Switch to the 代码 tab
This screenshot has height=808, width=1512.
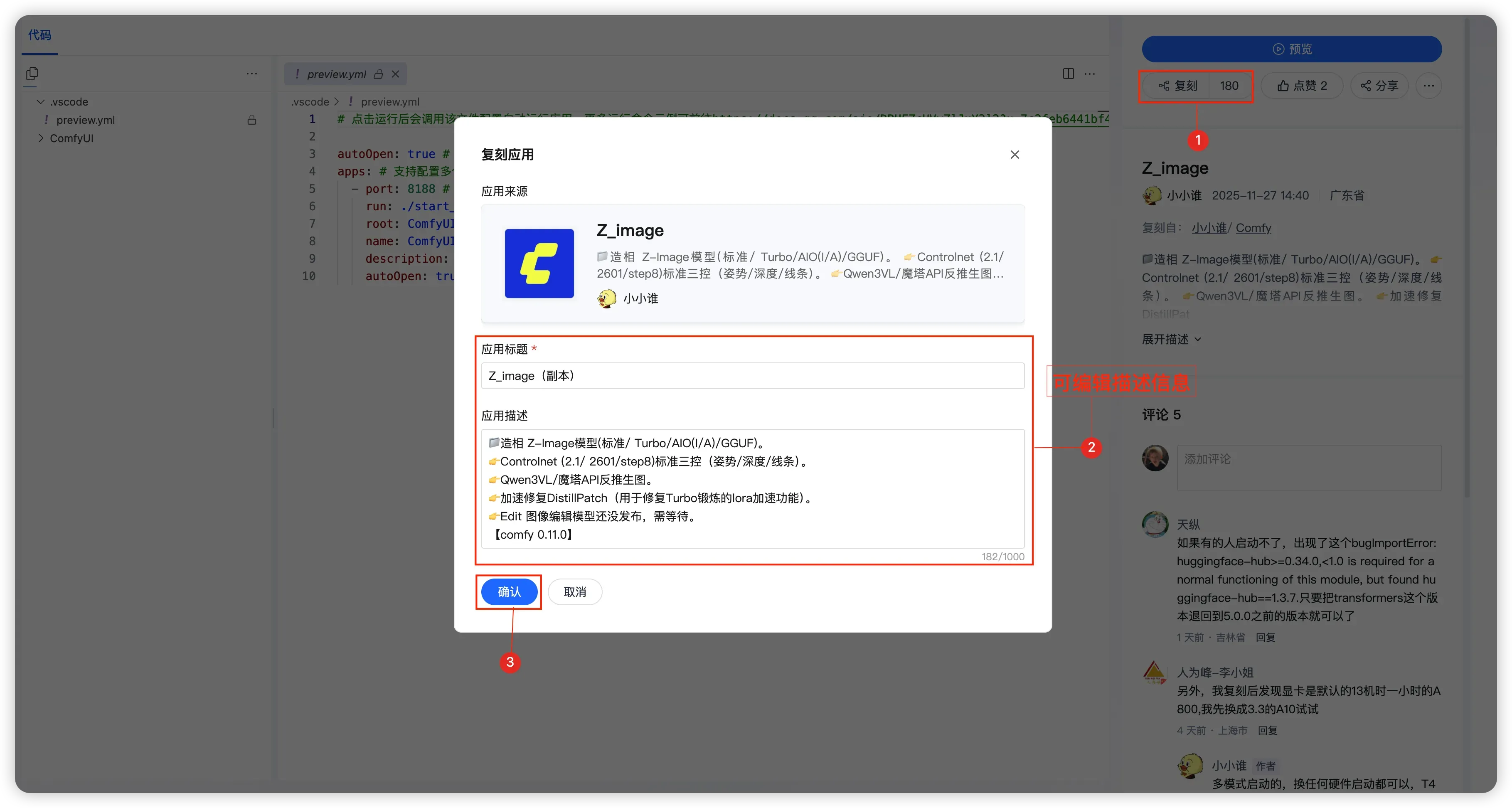[x=39, y=35]
